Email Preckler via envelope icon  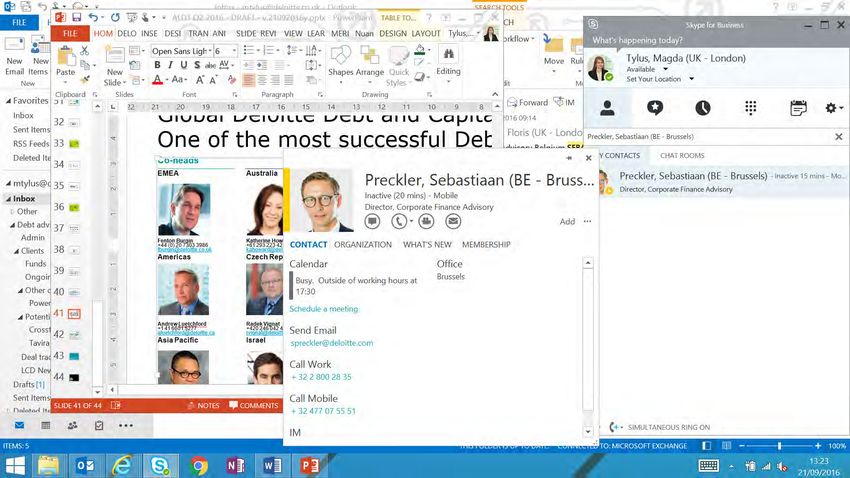tap(453, 221)
